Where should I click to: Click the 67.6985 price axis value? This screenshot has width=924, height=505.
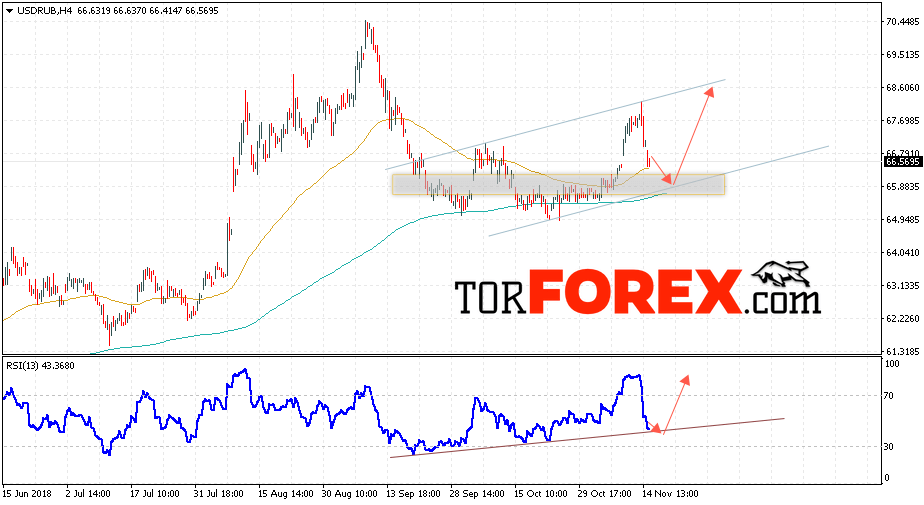903,121
